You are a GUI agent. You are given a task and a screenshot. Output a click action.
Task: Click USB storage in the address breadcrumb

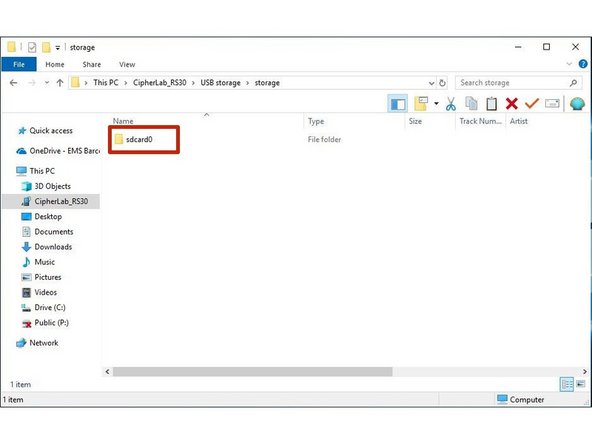(x=220, y=83)
